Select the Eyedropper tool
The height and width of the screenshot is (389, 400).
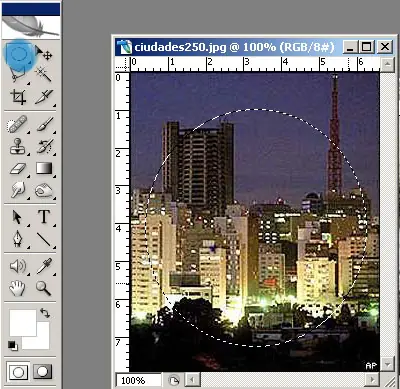[x=45, y=266]
